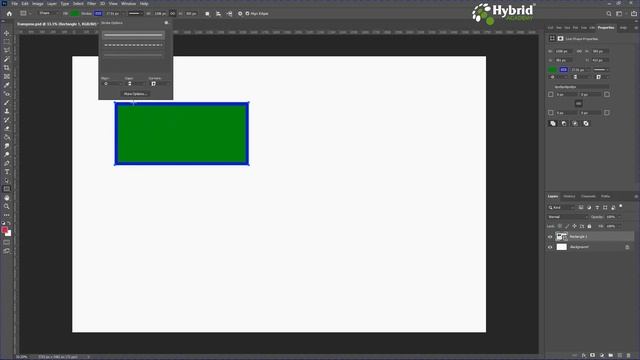640x360 pixels.
Task: Filter layers by pixel layer icon
Action: tap(581, 207)
